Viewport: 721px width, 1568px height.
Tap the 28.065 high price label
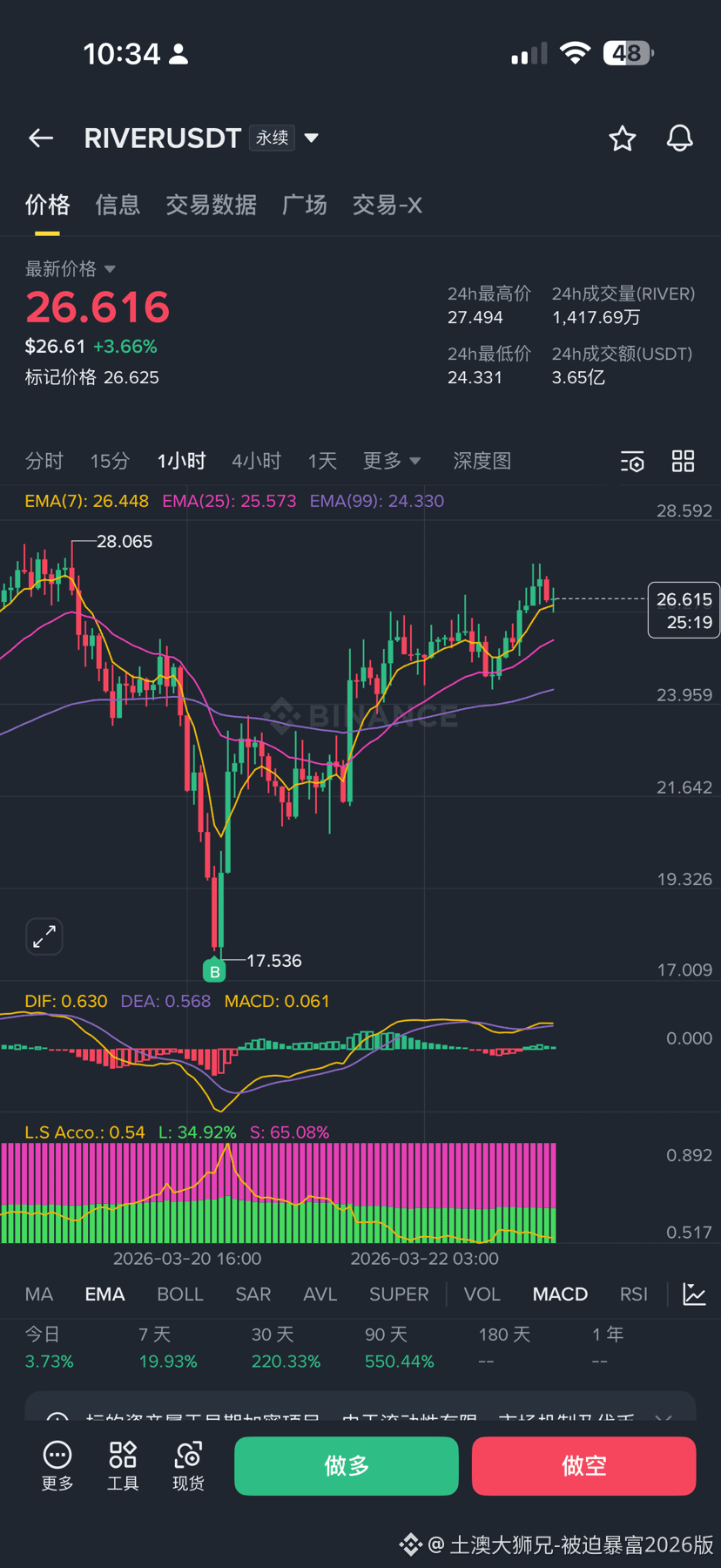click(x=125, y=542)
